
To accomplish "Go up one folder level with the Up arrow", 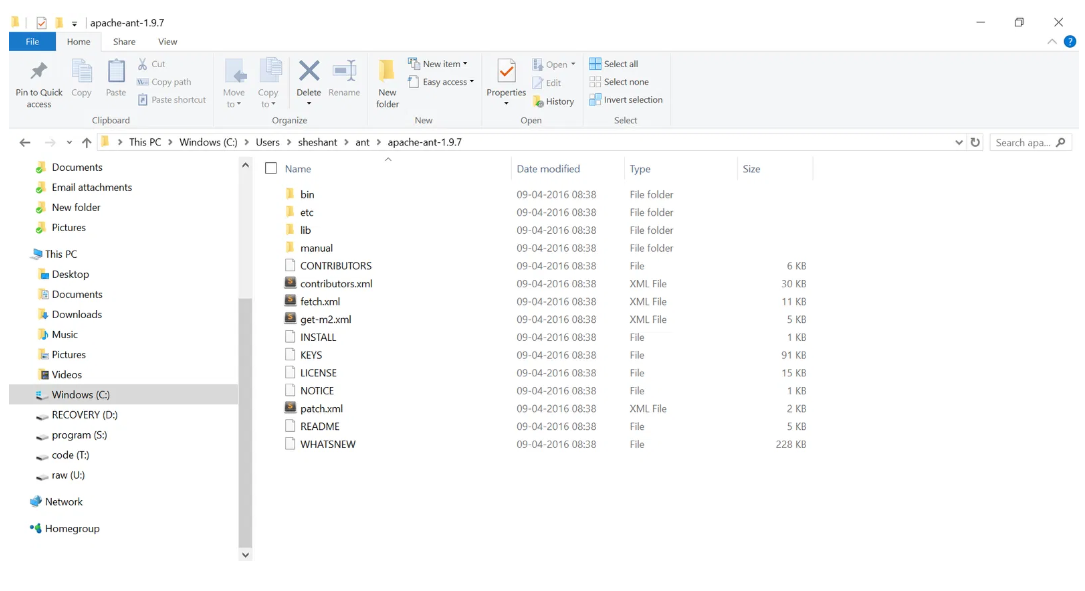I will point(87,143).
